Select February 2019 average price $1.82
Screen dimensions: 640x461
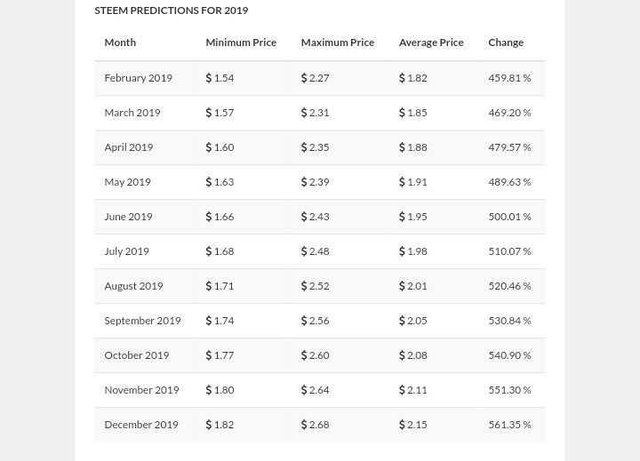[x=413, y=77]
